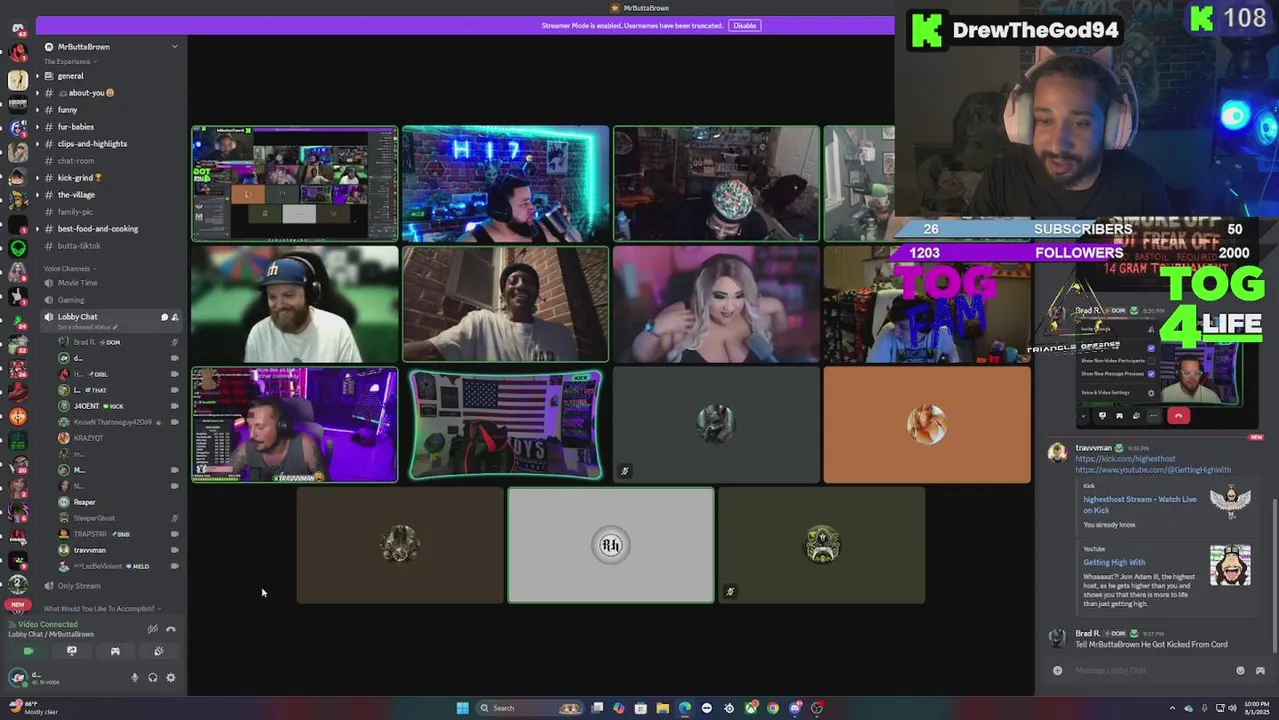
Task: Focus the purple-lit travvvman video tile
Action: point(295,425)
